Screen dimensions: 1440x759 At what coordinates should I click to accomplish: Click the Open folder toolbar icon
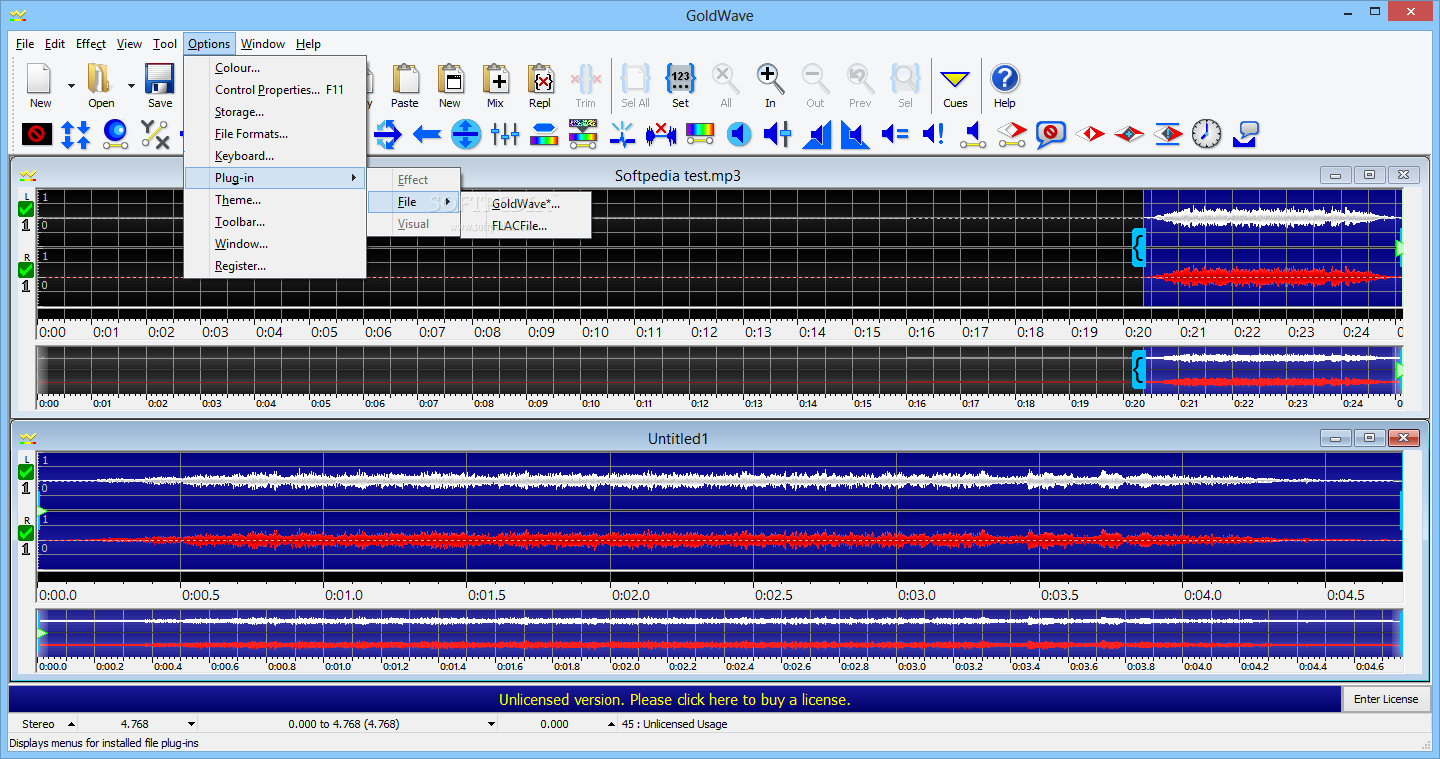[x=100, y=78]
